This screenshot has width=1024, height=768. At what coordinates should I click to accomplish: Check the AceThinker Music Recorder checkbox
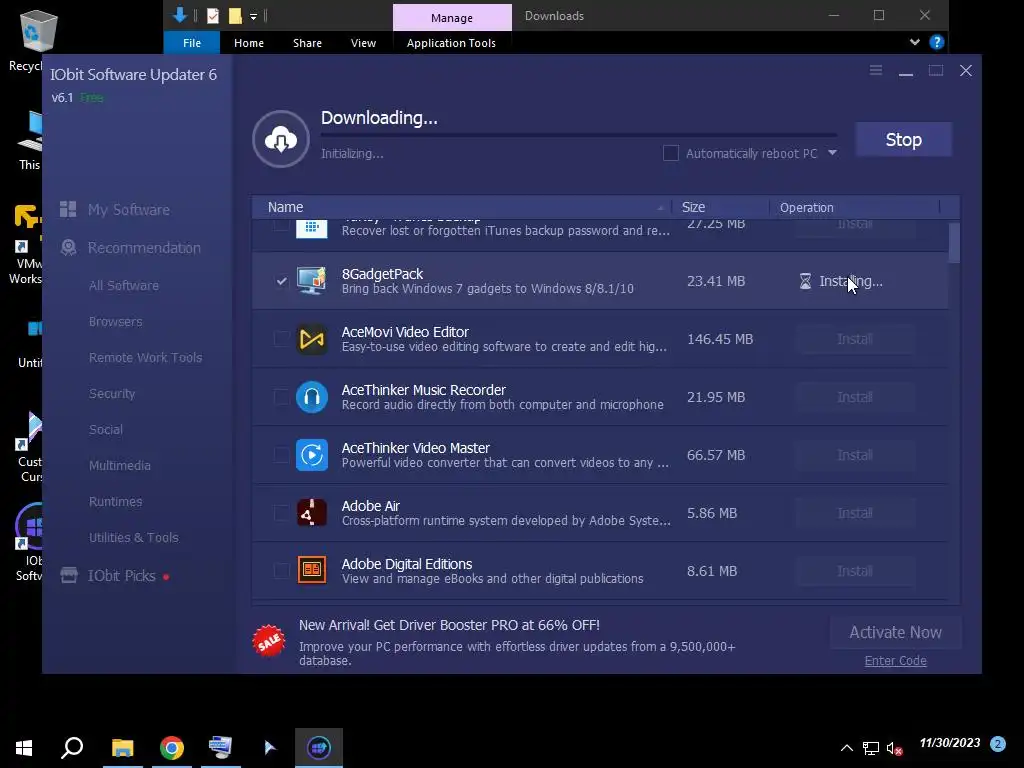coord(281,397)
